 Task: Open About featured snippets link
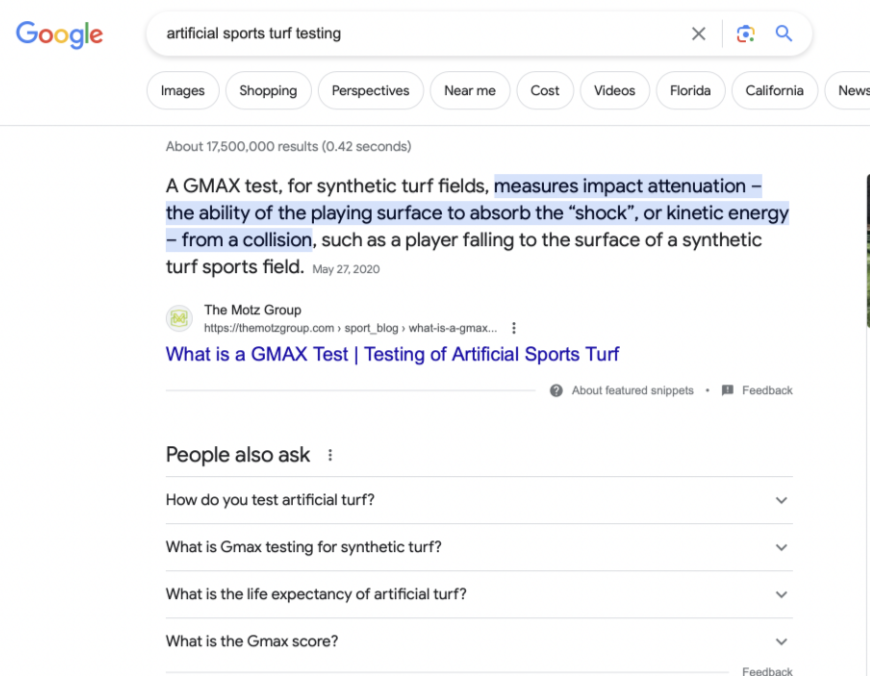click(633, 391)
